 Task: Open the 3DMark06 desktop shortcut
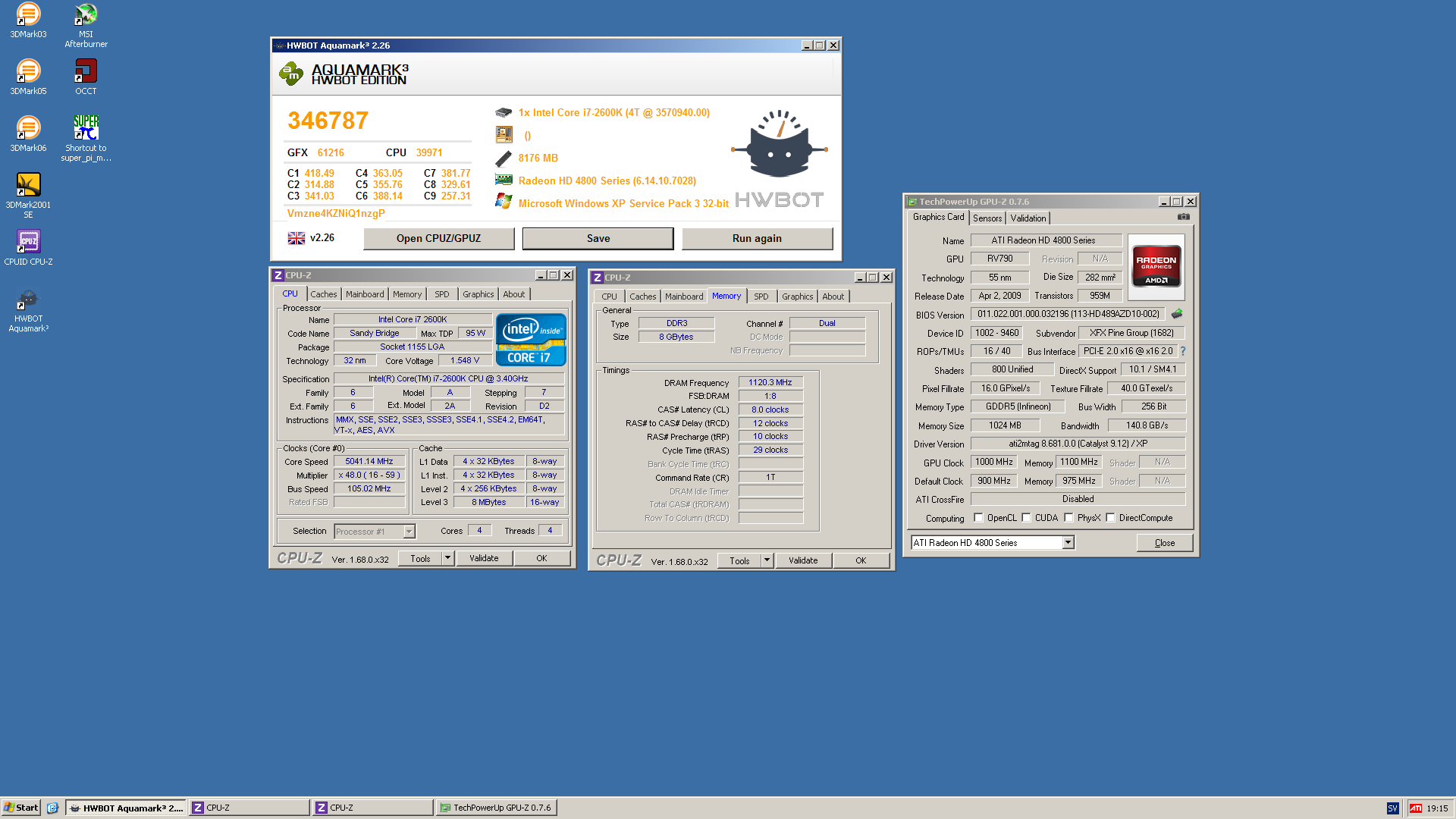pyautogui.click(x=28, y=134)
